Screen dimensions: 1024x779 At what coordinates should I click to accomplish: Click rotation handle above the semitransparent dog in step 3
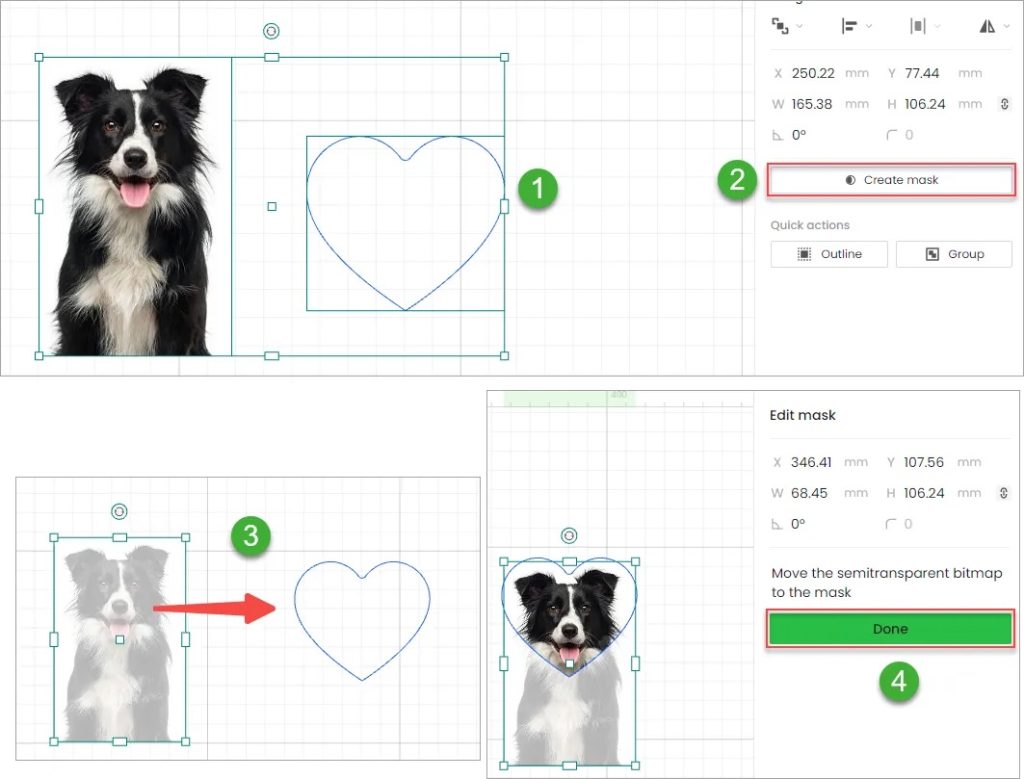click(x=119, y=511)
